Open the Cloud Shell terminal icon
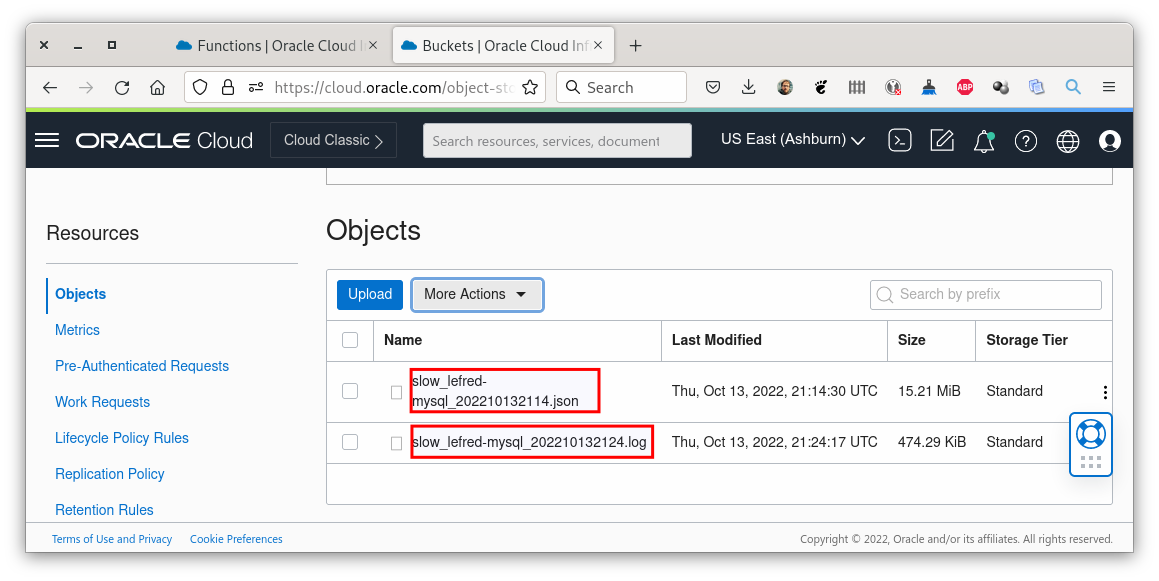The image size is (1159, 581). pos(899,140)
